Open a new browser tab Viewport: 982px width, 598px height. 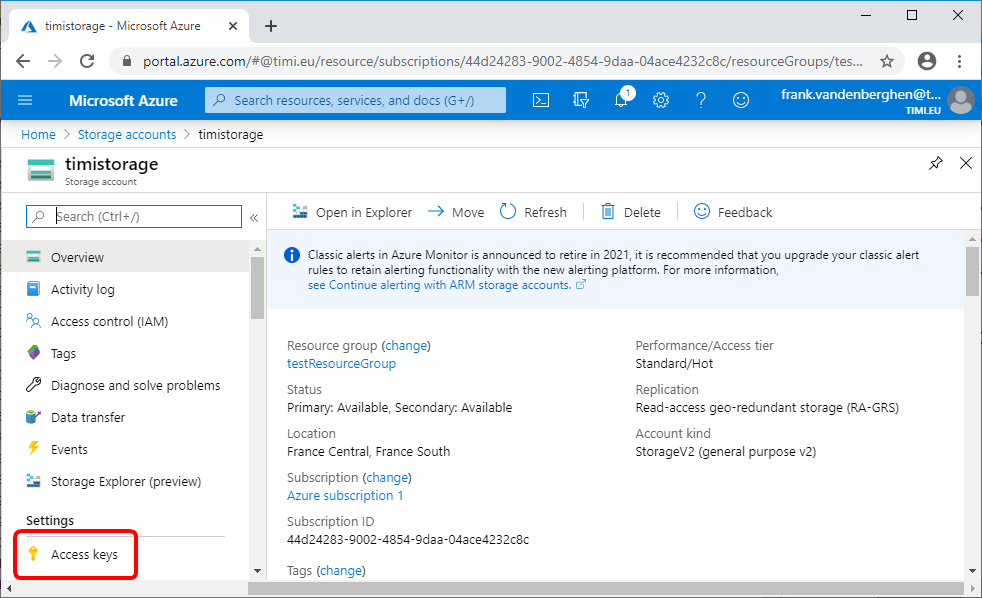(271, 26)
